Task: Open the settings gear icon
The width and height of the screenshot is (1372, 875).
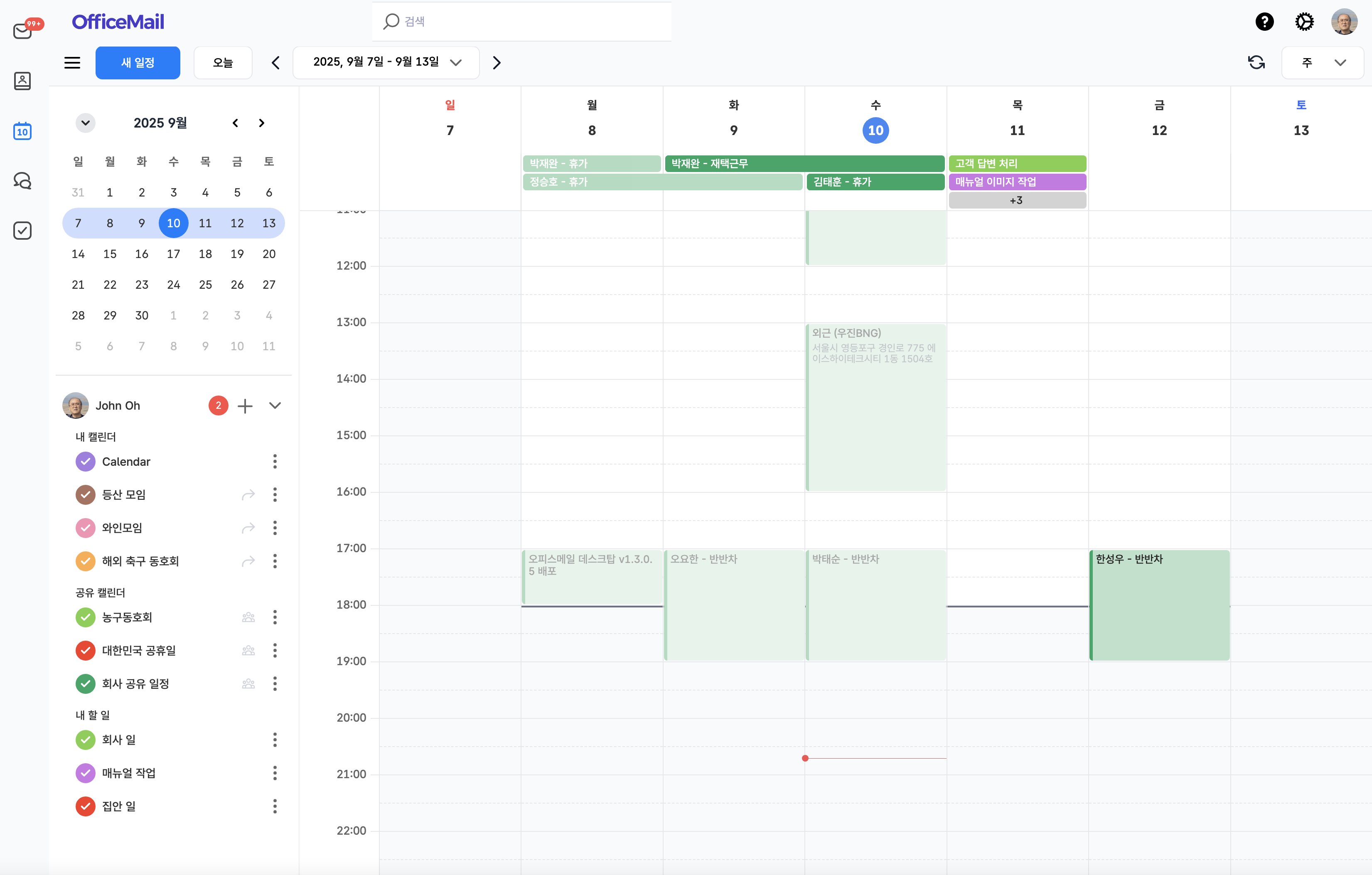Action: [x=1304, y=22]
